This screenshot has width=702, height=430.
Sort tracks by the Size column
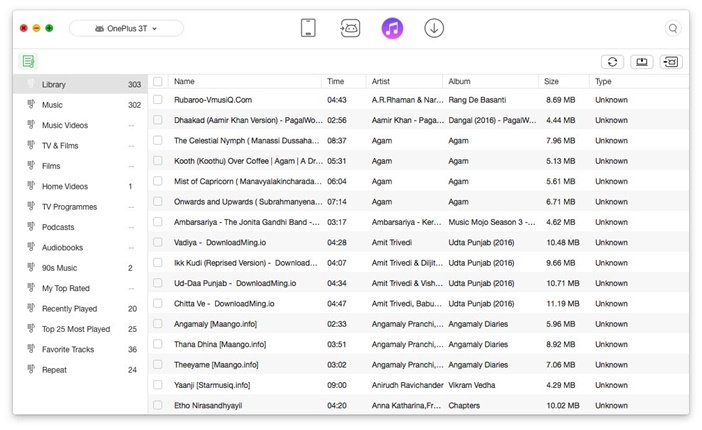551,82
